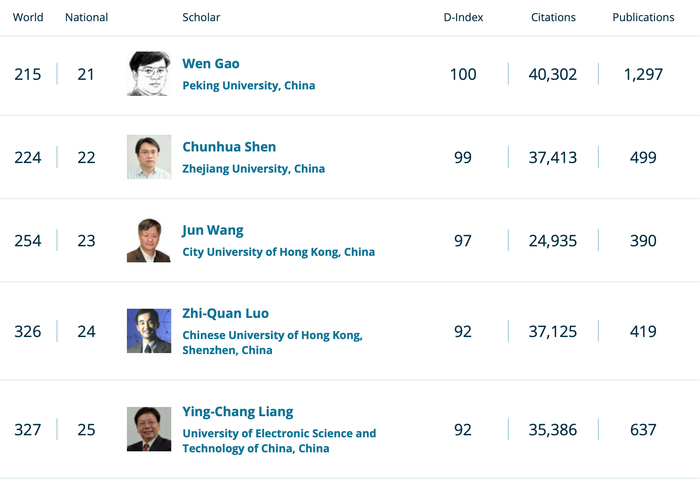Click the Zhejiang University, China affiliation
The height and width of the screenshot is (481, 700).
(x=253, y=169)
